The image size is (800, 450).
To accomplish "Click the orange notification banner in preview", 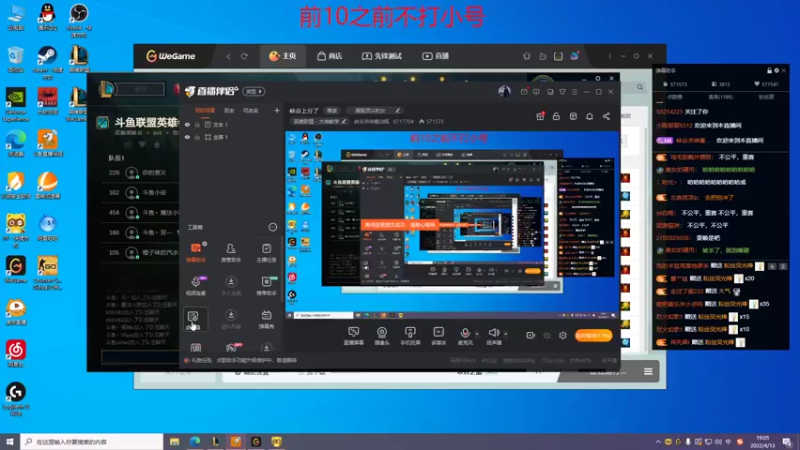I will pos(400,224).
